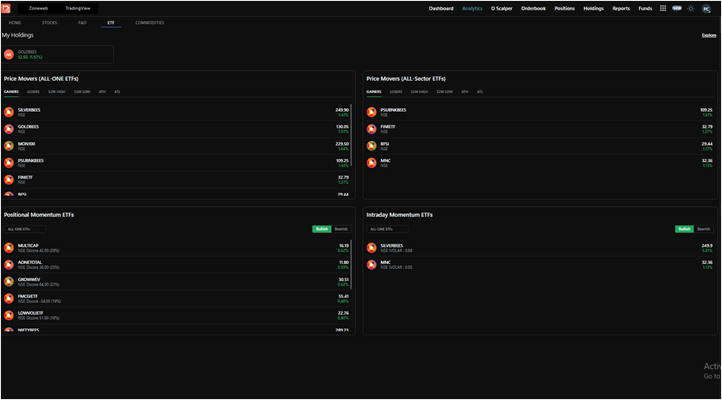
Task: Click SILVERBEES price 249.90 in ALL-ONE movers
Action: 342,110
